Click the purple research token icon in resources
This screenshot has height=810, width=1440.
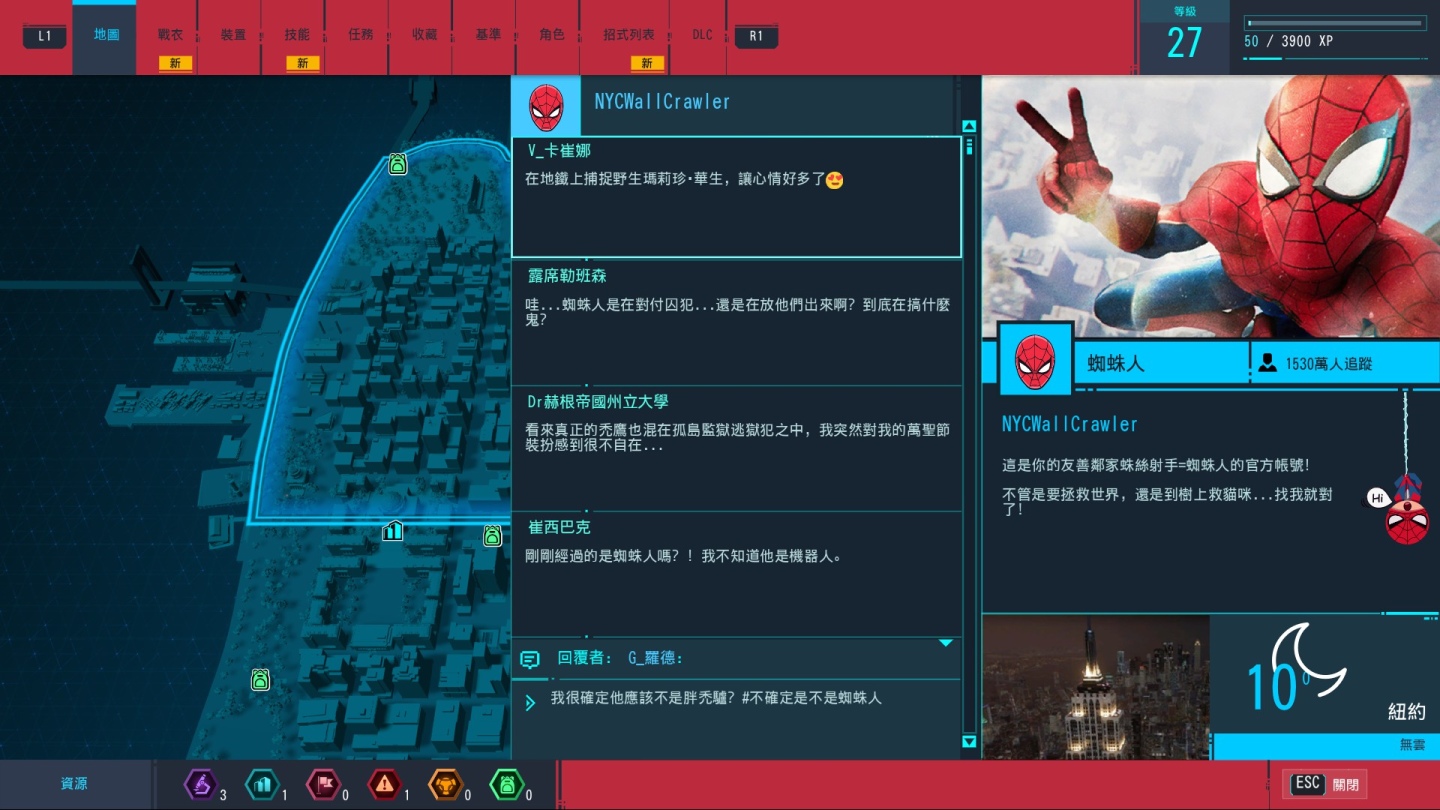201,785
